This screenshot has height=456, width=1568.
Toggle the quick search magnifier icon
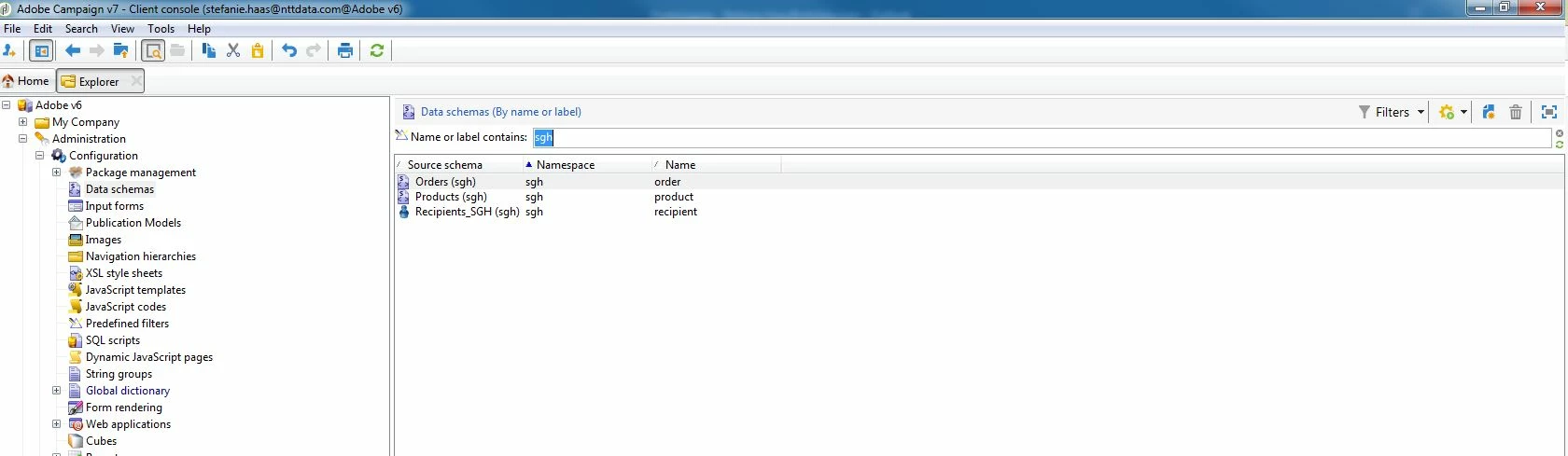click(x=153, y=50)
